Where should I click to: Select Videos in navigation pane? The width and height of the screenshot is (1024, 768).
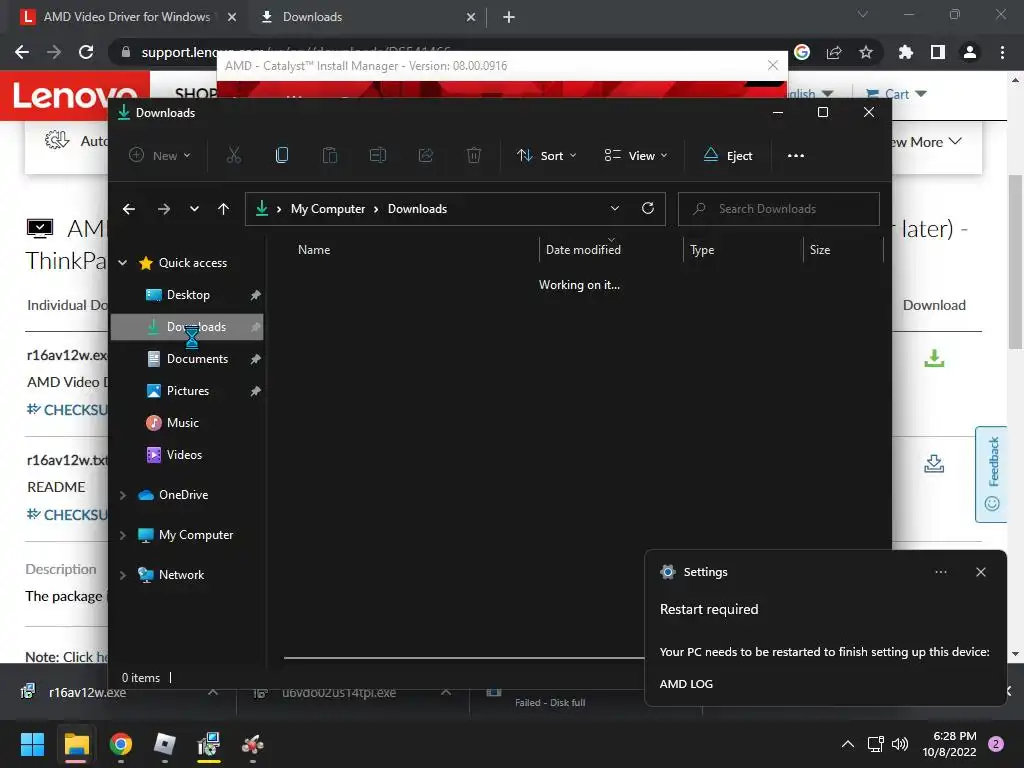187,455
